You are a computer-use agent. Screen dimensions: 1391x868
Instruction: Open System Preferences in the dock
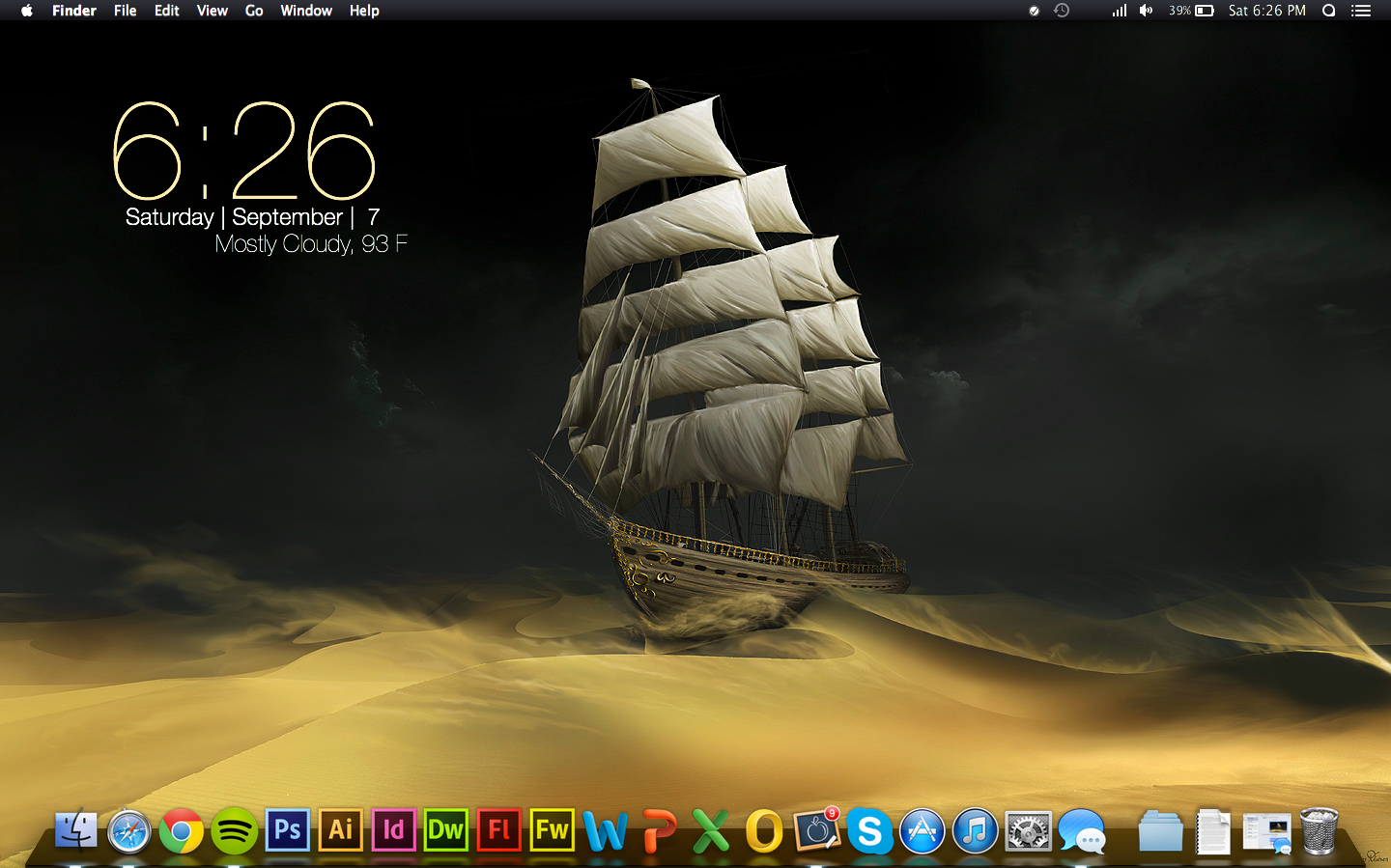(x=1028, y=831)
